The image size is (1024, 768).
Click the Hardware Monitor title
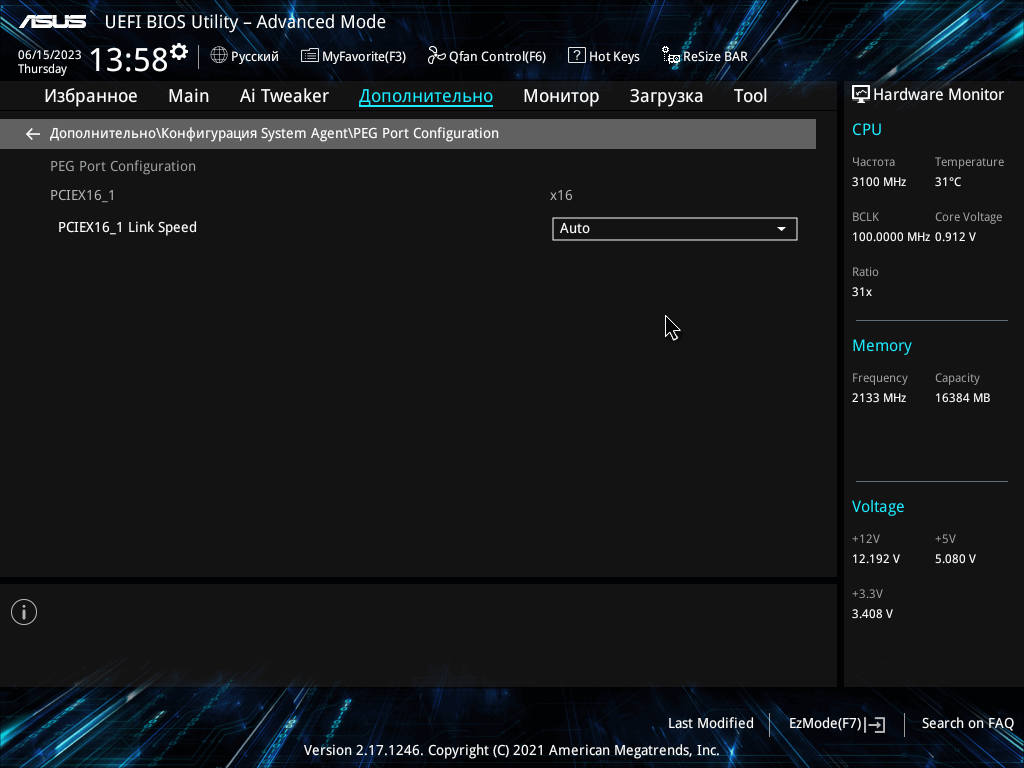click(x=938, y=95)
